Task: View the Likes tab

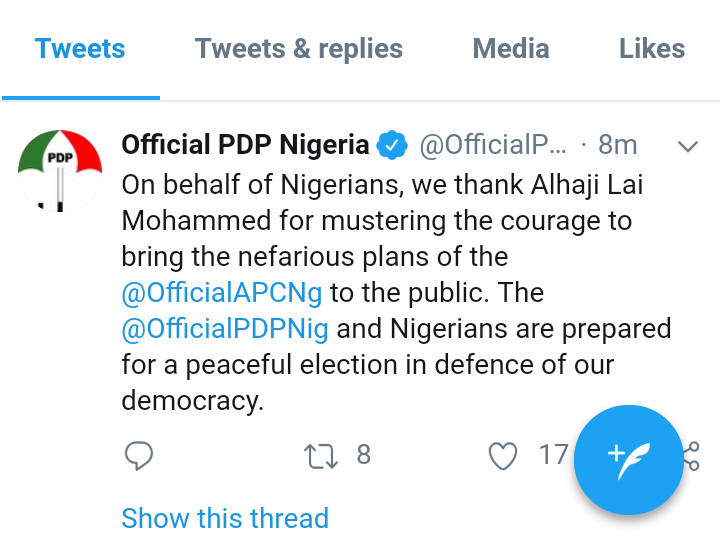Action: click(x=652, y=49)
